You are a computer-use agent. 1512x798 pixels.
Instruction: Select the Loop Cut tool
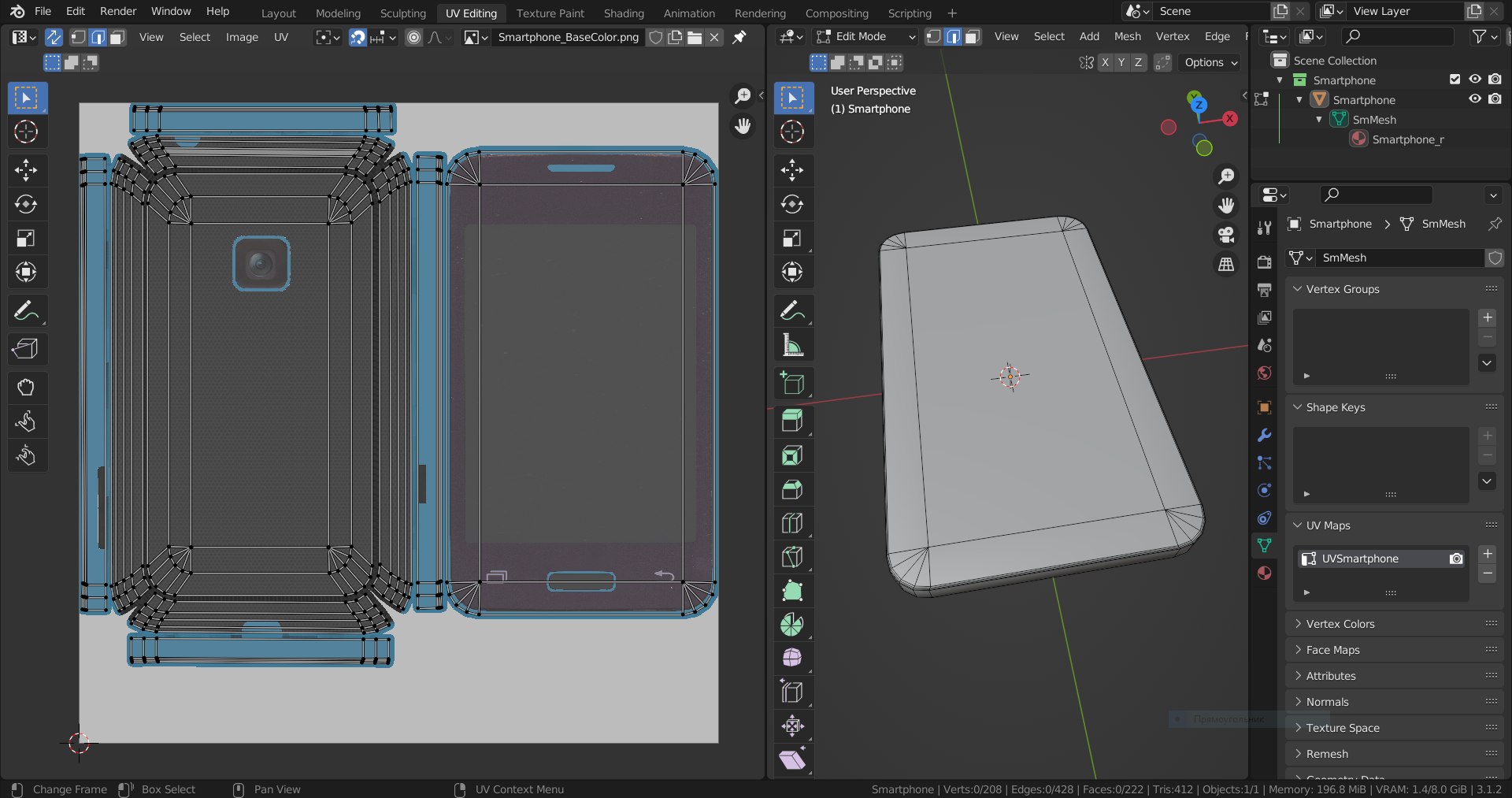(792, 523)
